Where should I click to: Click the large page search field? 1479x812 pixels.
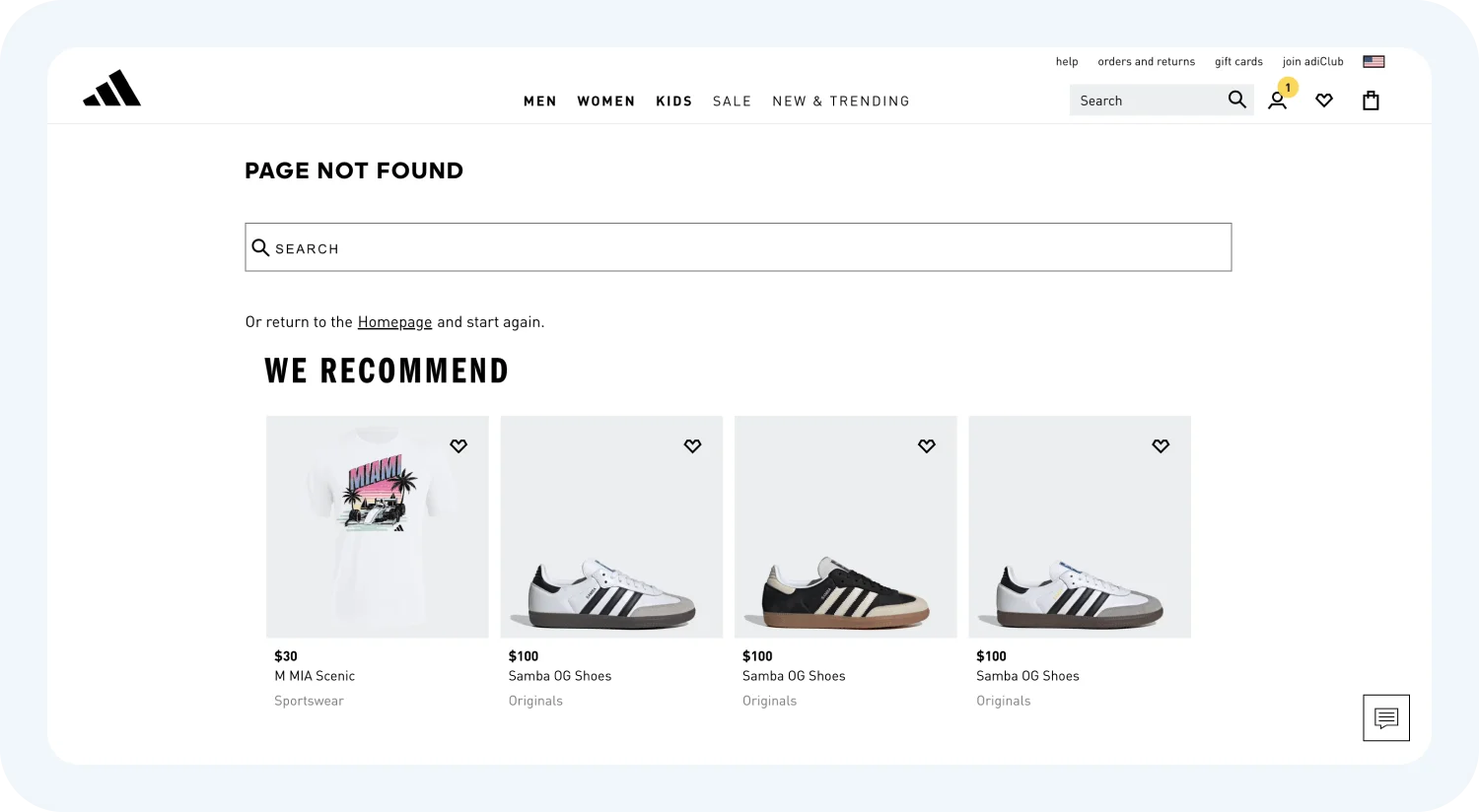tap(738, 247)
